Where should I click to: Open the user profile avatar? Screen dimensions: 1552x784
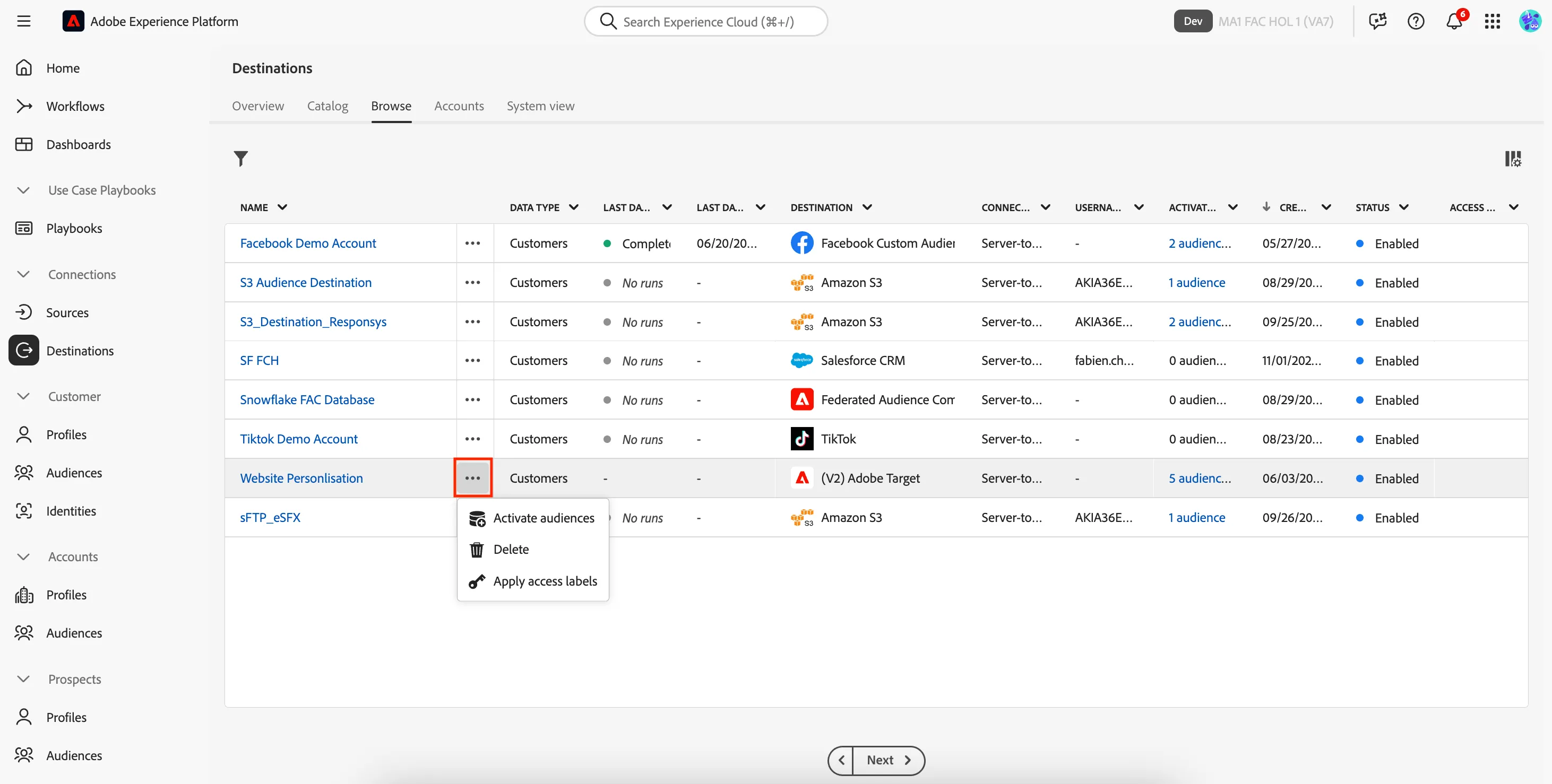[x=1530, y=22]
